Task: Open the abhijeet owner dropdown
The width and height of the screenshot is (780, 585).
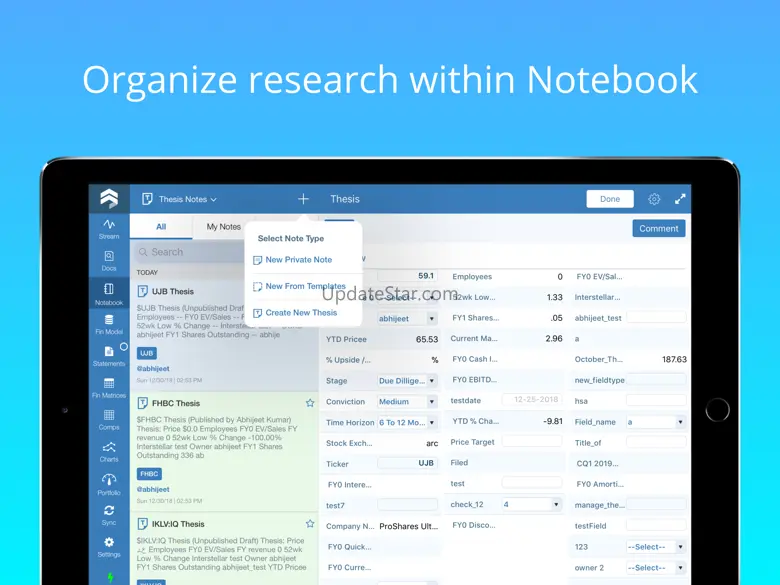Action: pos(407,318)
